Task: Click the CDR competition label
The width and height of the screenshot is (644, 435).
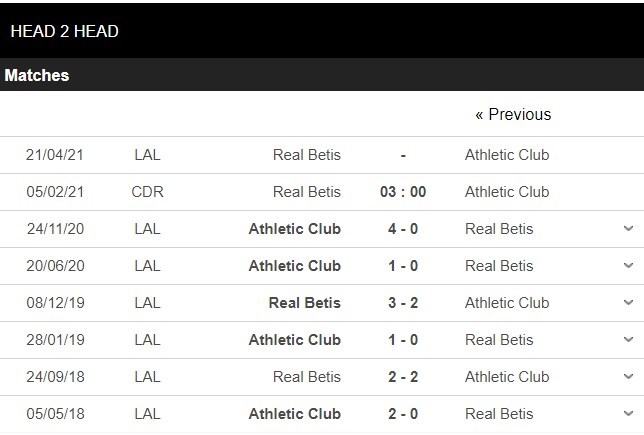Action: 147,192
